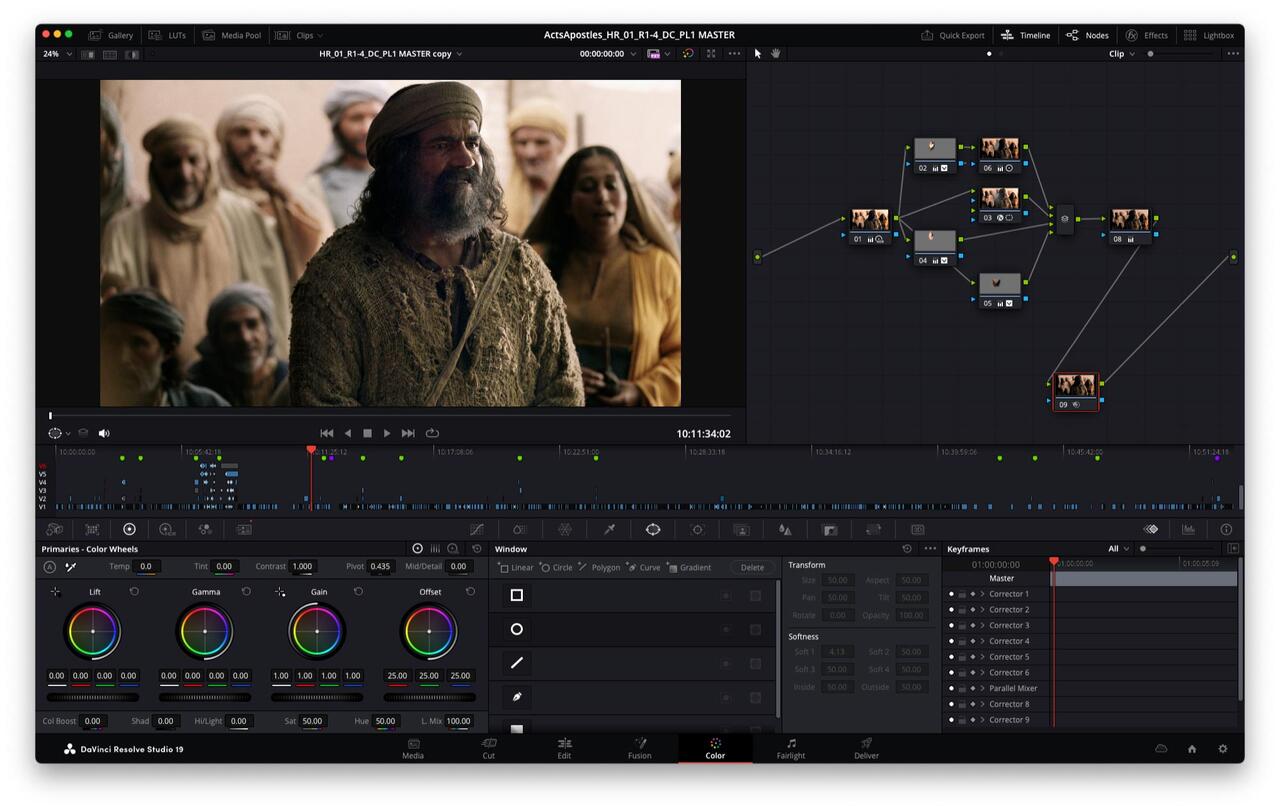The image size is (1280, 810).
Task: Open the Clip node graph mode dropdown
Action: click(1121, 53)
